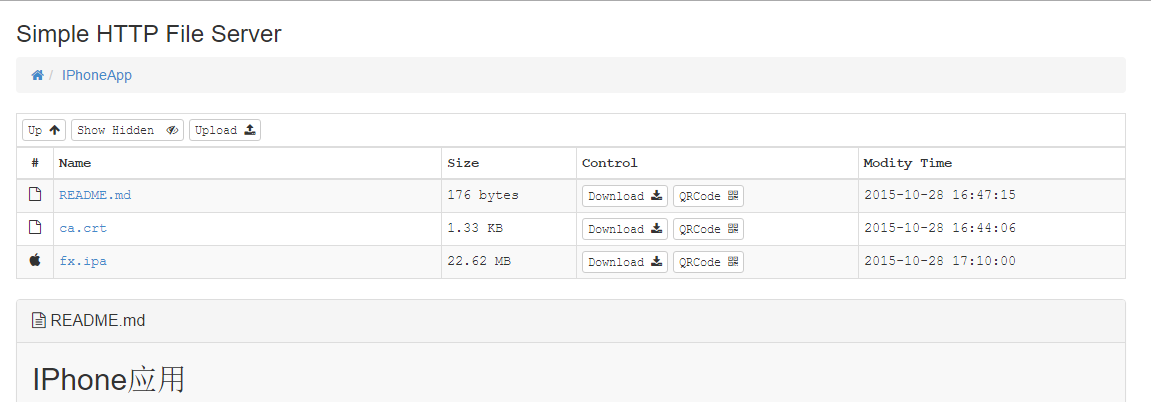Image resolution: width=1151 pixels, height=402 pixels.
Task: Open the ca.crt file link
Action: [83, 228]
